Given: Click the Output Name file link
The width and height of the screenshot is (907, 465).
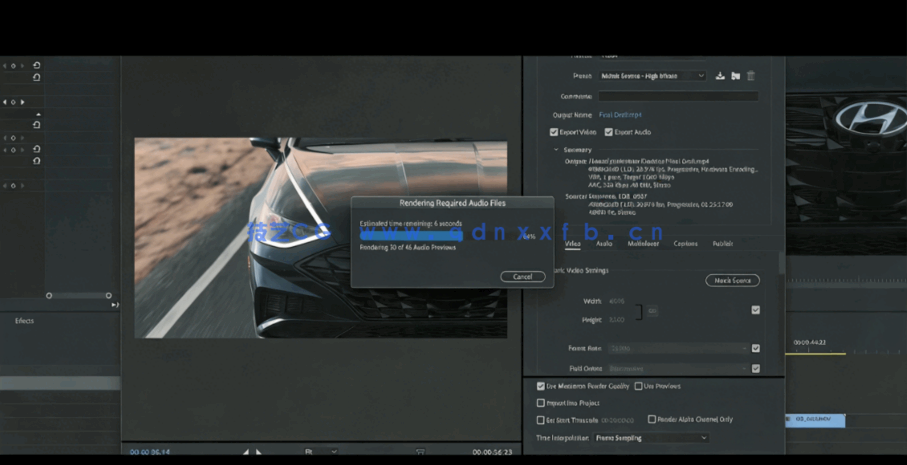Looking at the screenshot, I should tap(620, 115).
